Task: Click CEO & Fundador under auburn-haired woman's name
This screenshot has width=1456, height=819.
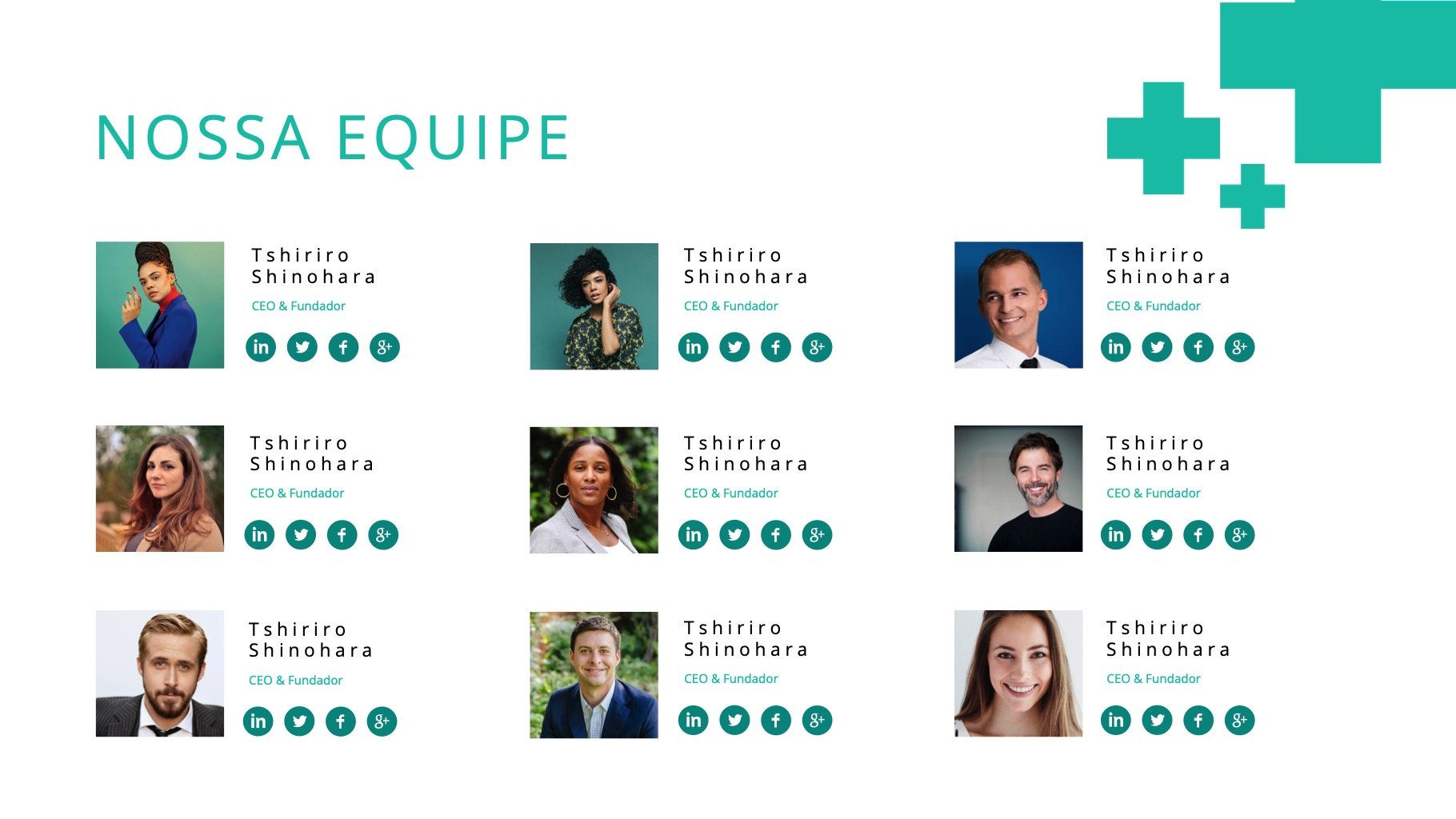Action: 297,493
